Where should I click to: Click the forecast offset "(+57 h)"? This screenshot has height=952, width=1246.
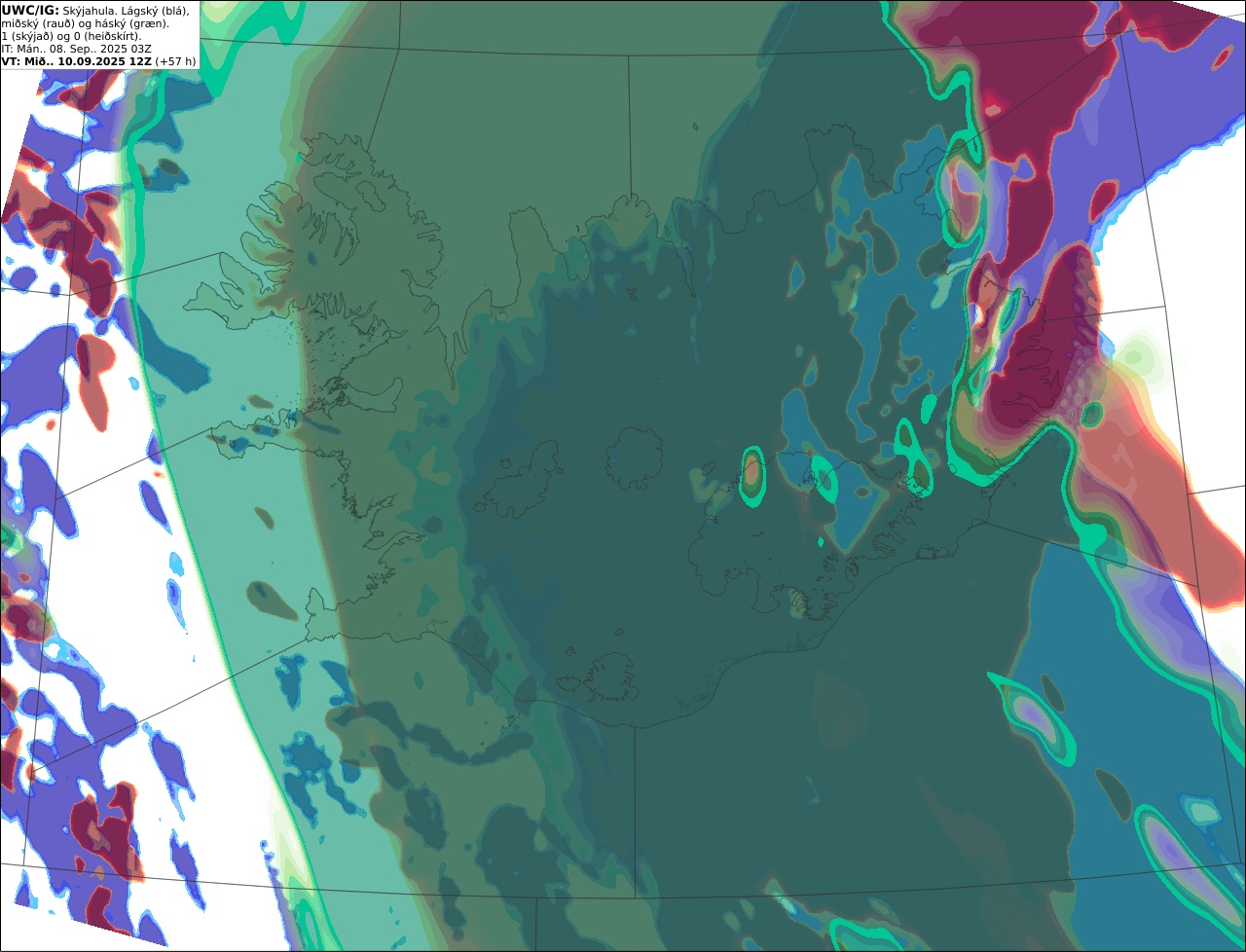(x=175, y=61)
